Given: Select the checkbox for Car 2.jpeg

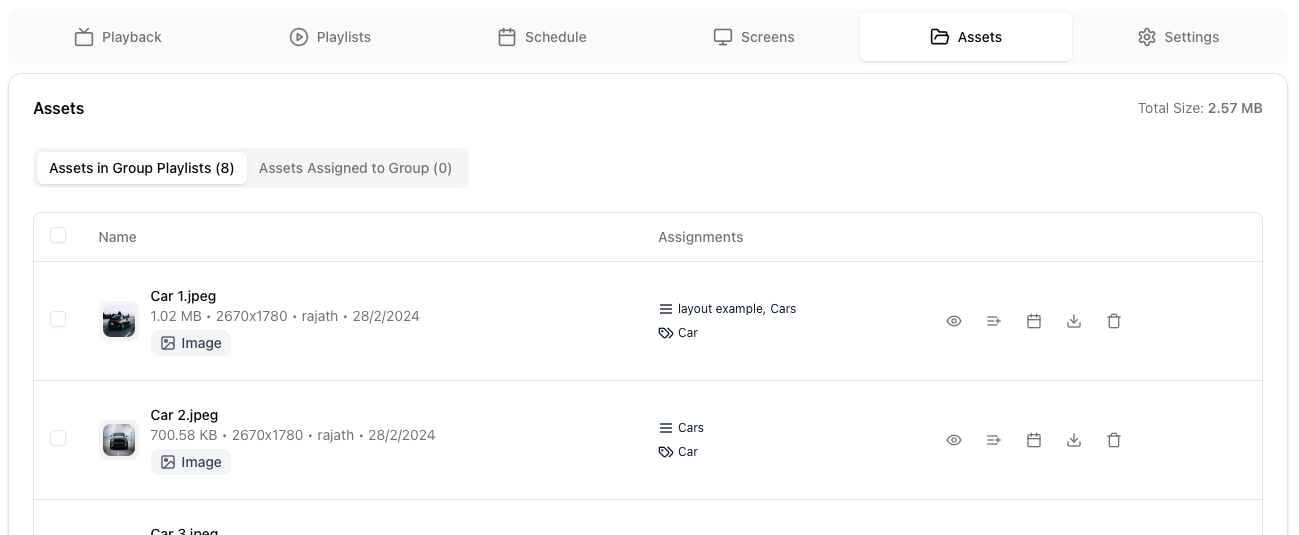Looking at the screenshot, I should tap(58, 438).
